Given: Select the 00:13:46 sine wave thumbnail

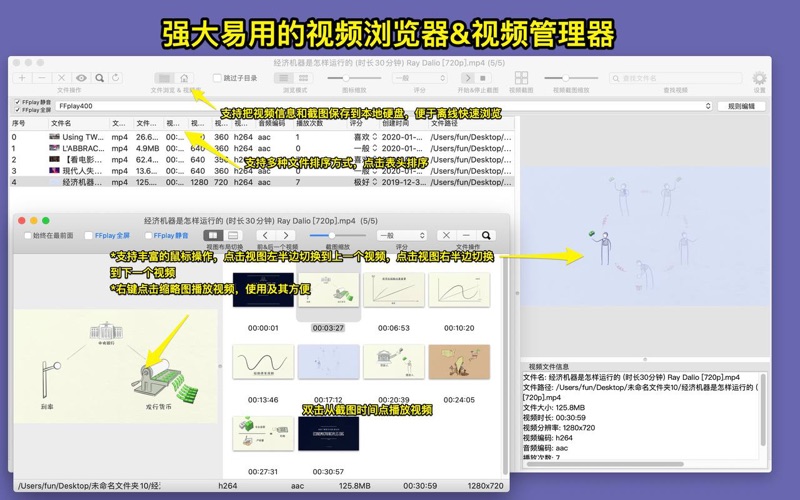Looking at the screenshot, I should [263, 362].
